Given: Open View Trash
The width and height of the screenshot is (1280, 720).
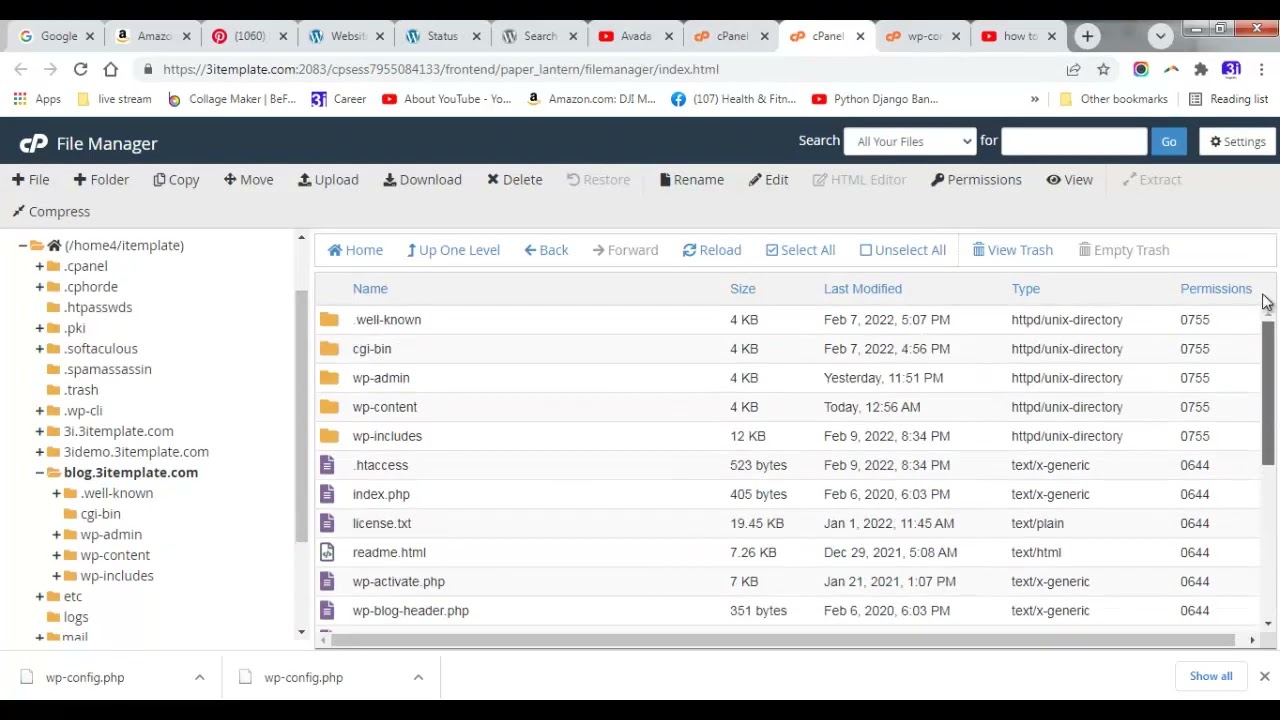Looking at the screenshot, I should pos(1012,250).
